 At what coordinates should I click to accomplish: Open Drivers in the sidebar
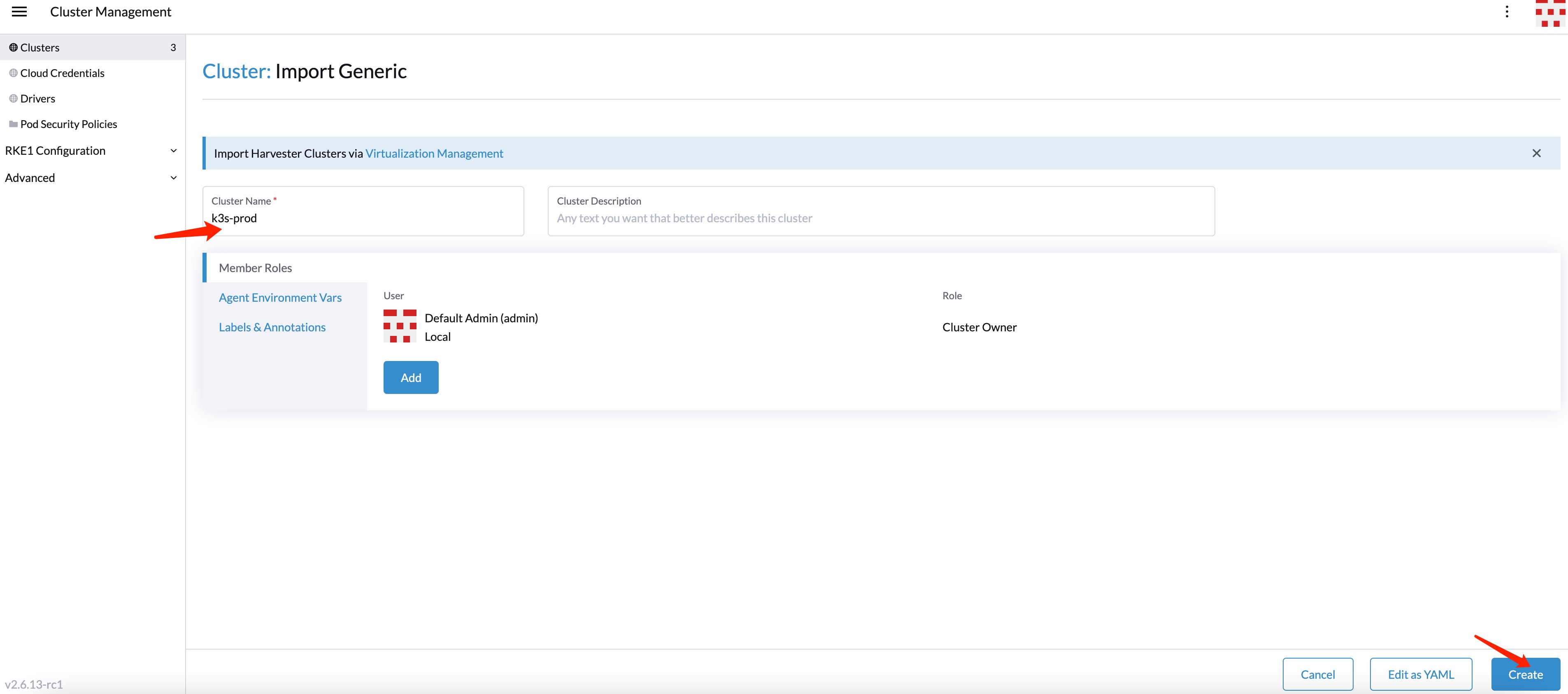coord(93,99)
